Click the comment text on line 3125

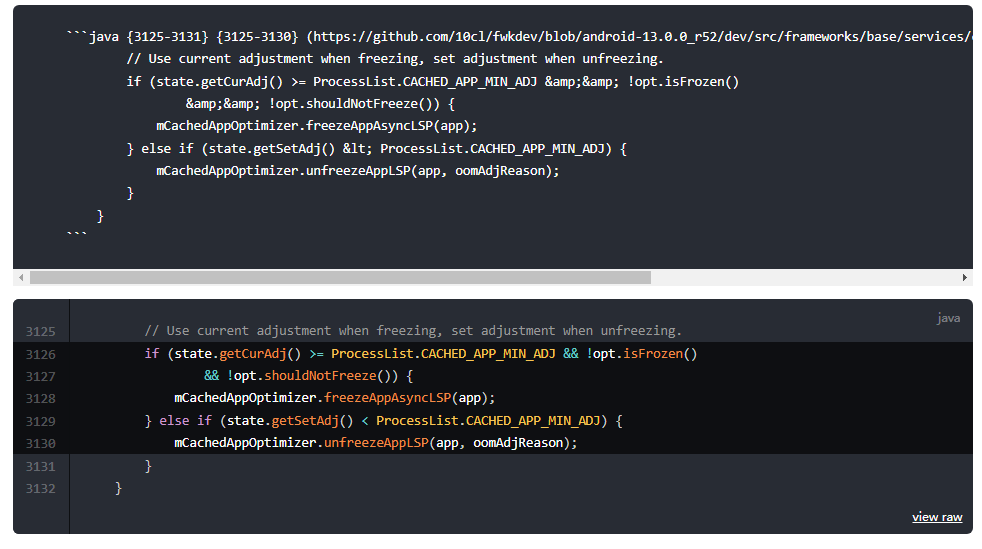click(413, 331)
